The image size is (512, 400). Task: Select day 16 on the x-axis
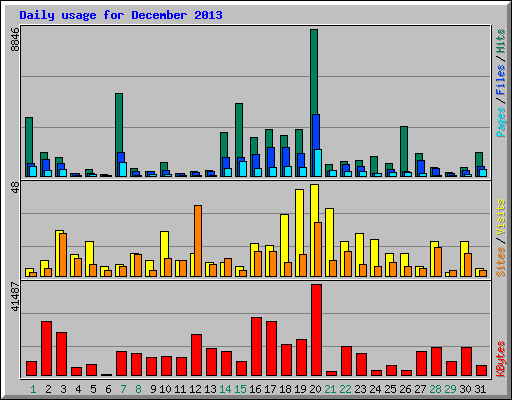click(255, 389)
